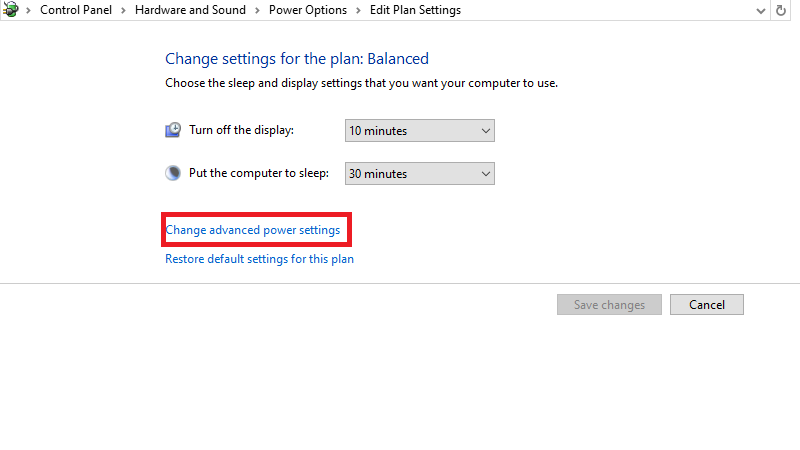Select the Edit Plan Settings breadcrumb
The width and height of the screenshot is (800, 450).
(415, 10)
